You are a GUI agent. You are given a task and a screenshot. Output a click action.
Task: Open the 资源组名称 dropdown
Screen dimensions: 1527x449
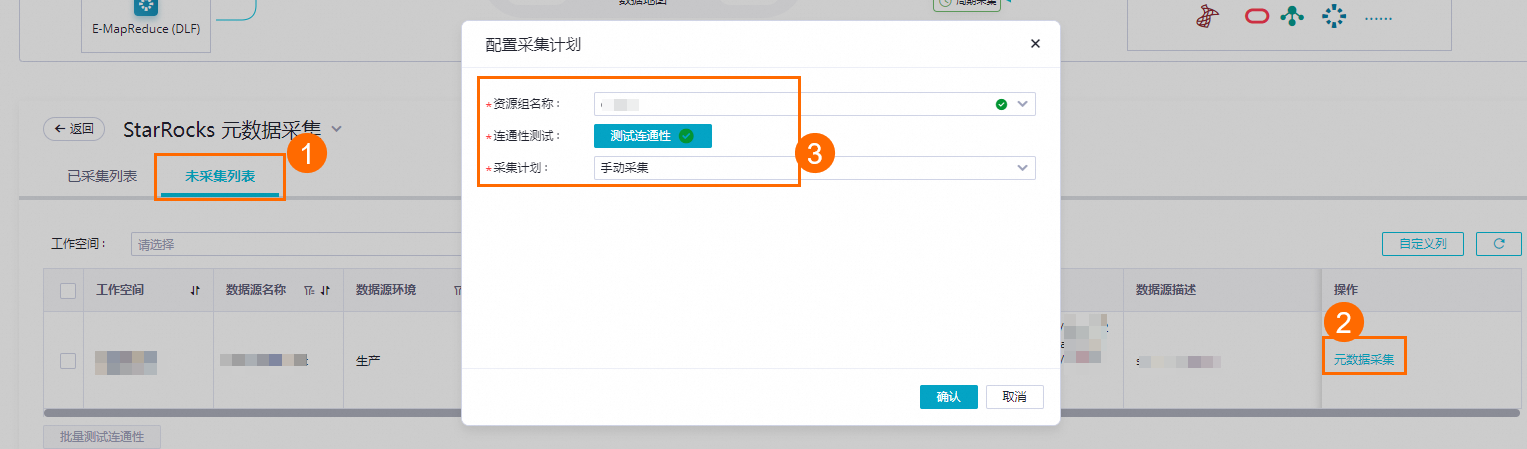(814, 104)
